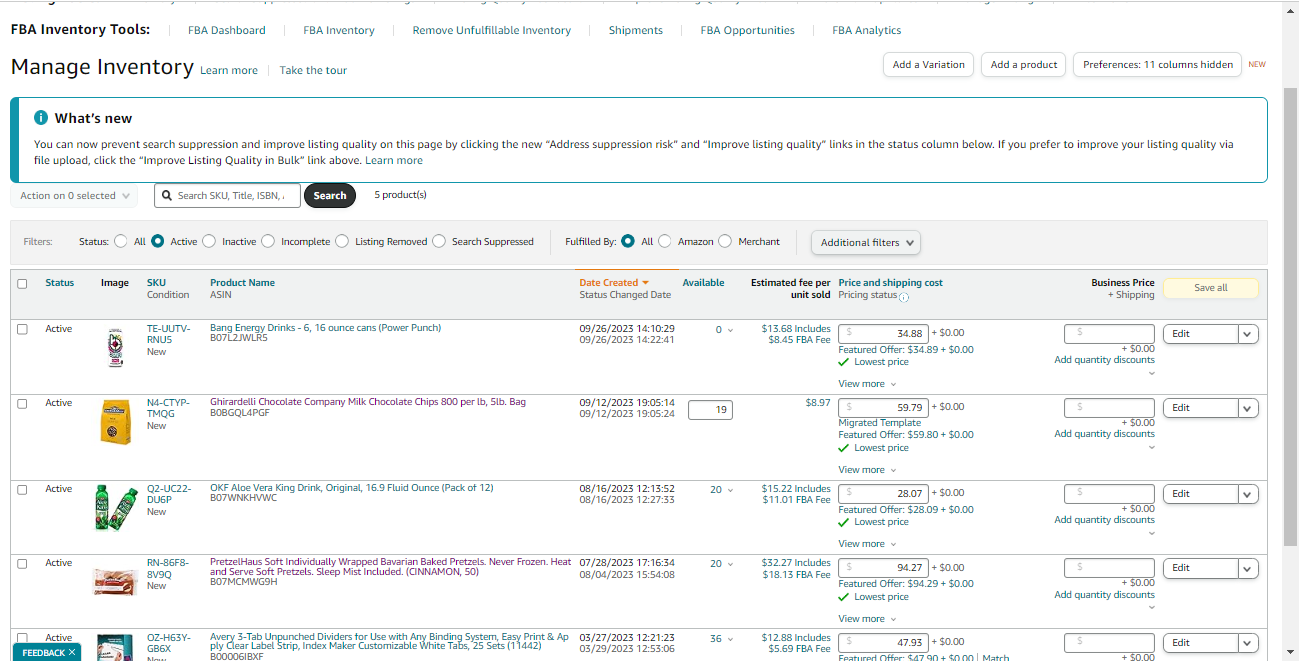
Task: Add quantity discounts for Bang Energy row
Action: click(1104, 360)
